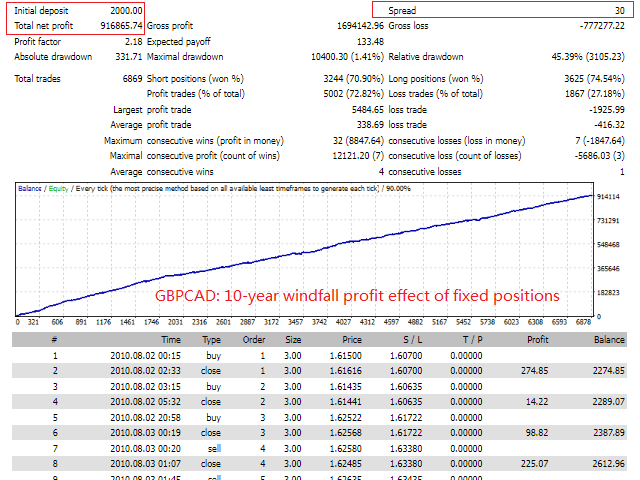
Task: Click the Spread value 30
Action: click(620, 11)
